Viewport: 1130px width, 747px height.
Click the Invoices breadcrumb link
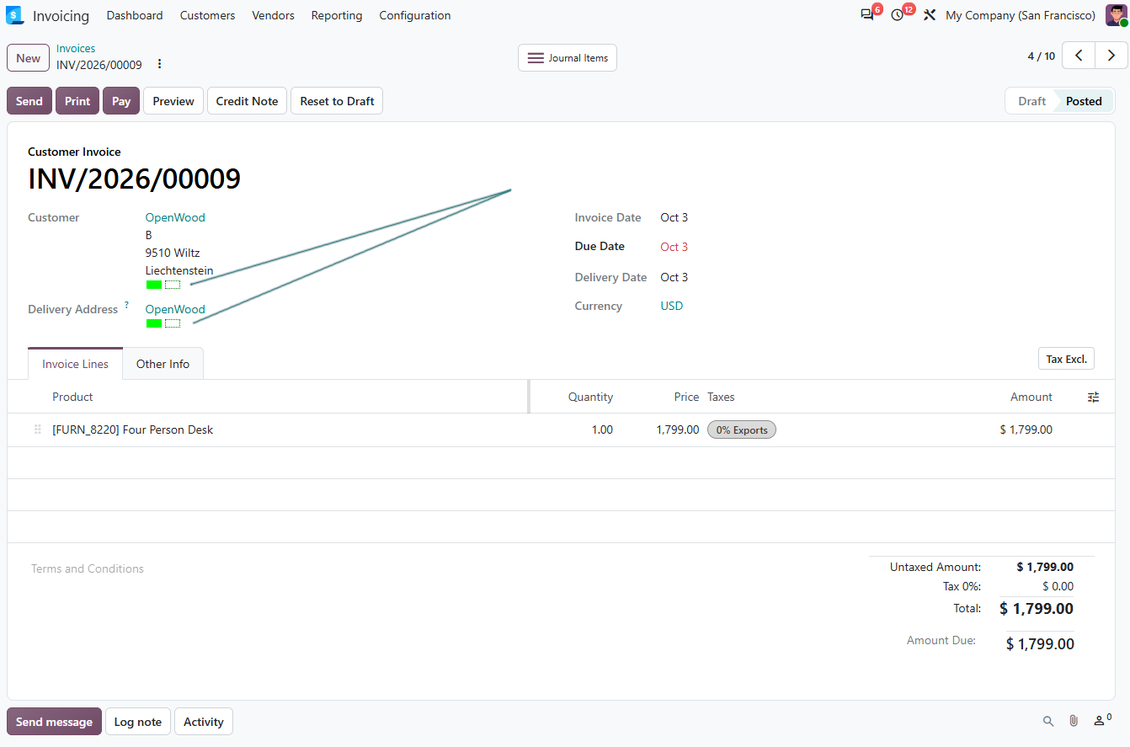tap(76, 48)
